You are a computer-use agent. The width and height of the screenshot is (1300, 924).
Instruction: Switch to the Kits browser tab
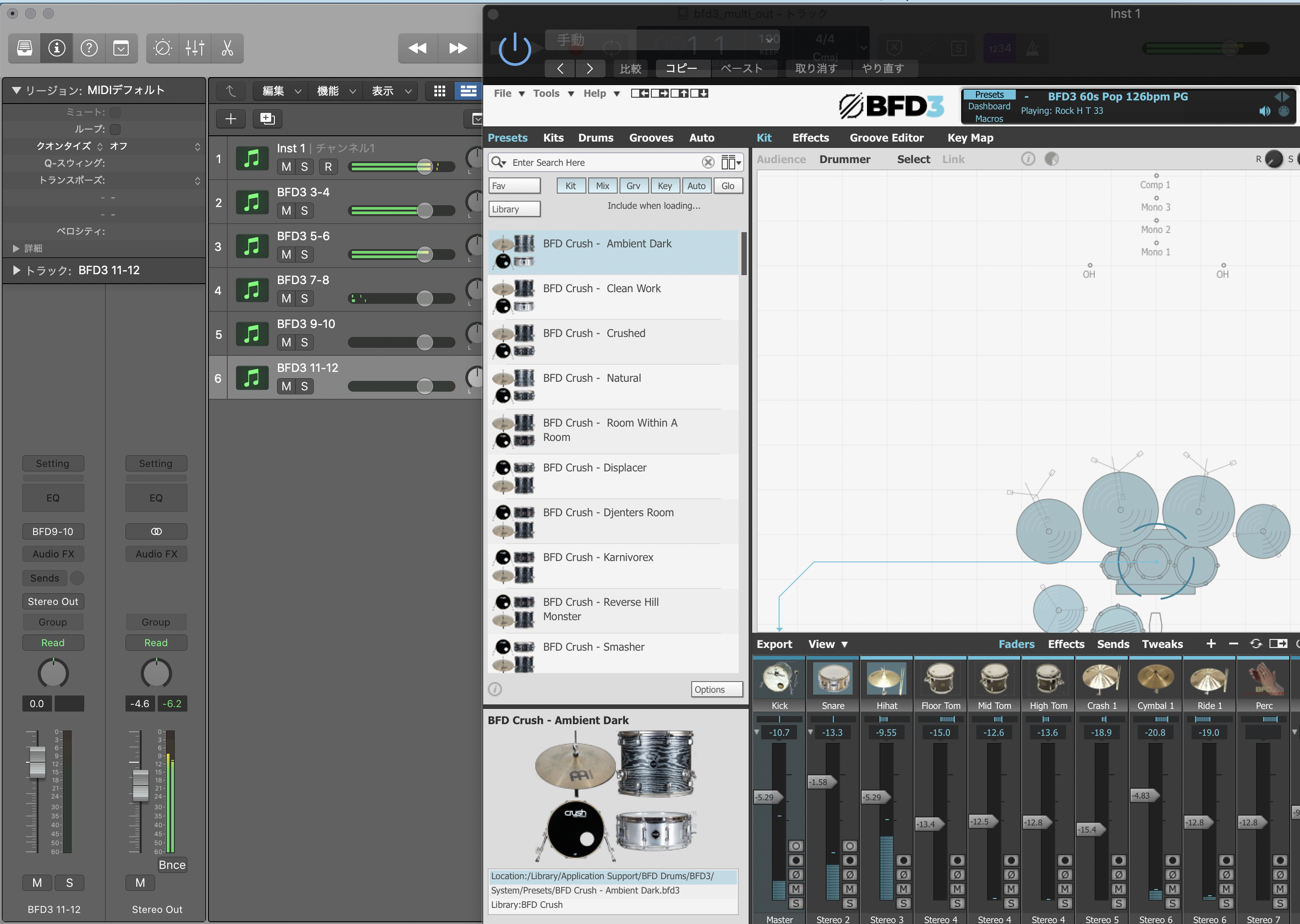[553, 138]
